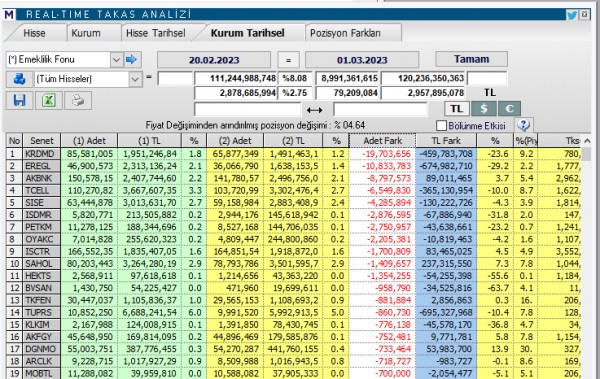Click the empty field right of 120,236,350,363

click(487, 78)
